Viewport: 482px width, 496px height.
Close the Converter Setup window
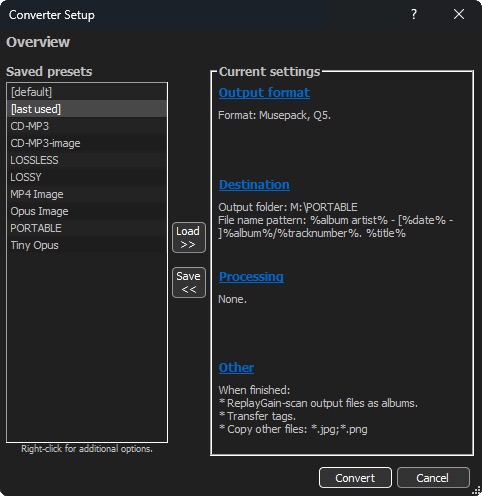click(x=459, y=14)
